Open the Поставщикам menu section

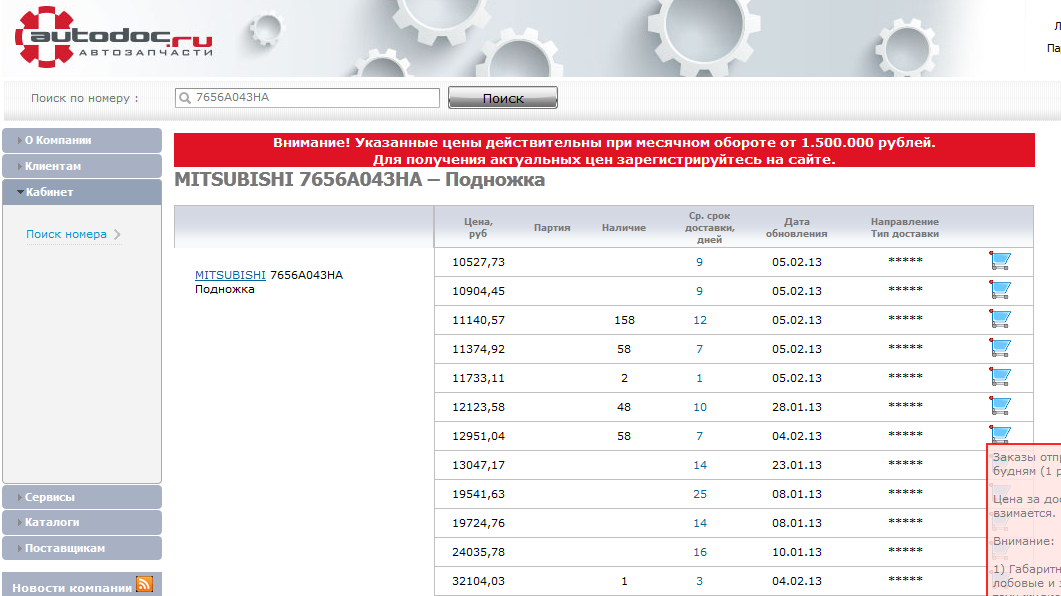coord(82,548)
